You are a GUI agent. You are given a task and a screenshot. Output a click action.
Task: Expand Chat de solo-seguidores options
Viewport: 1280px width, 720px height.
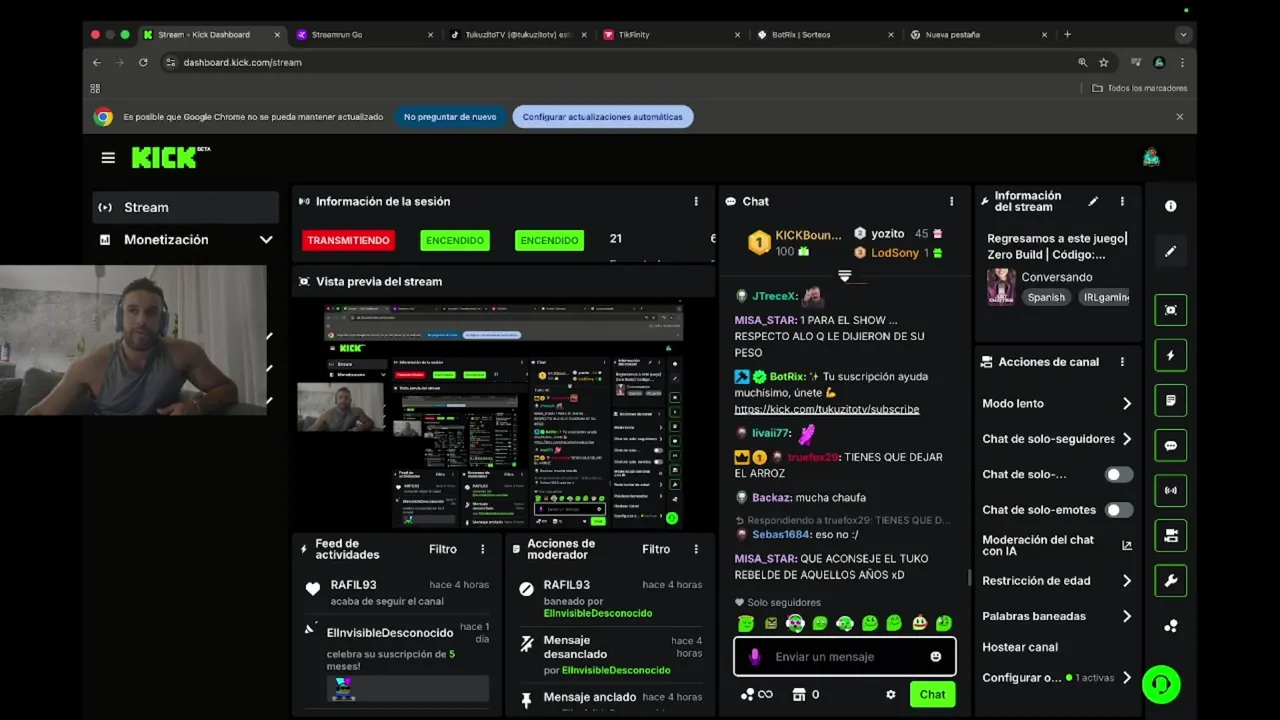click(1127, 439)
